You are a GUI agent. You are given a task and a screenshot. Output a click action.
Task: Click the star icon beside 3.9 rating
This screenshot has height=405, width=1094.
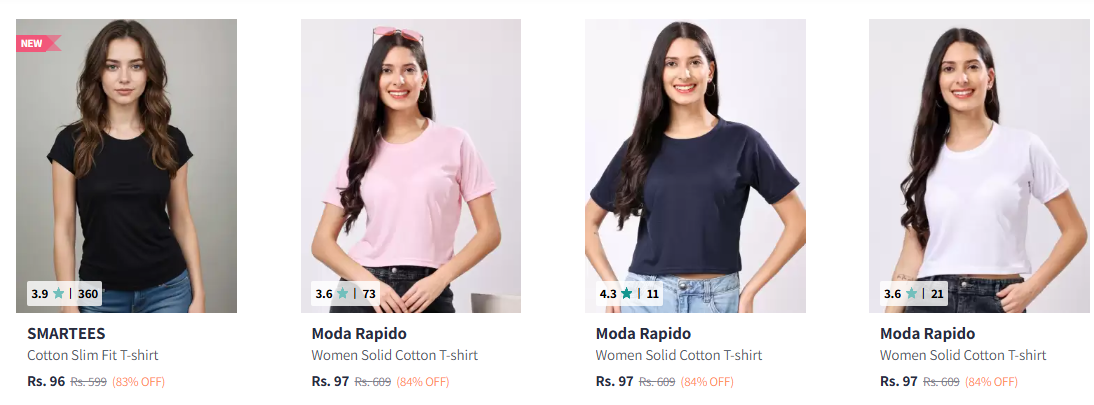coord(59,294)
